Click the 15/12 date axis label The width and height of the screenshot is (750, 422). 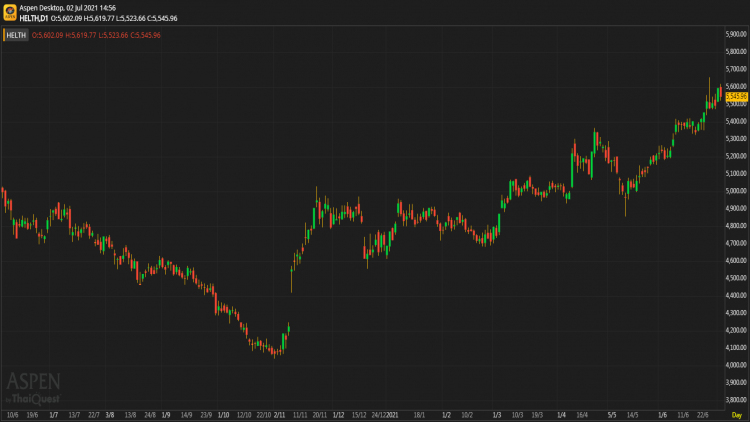(x=359, y=415)
